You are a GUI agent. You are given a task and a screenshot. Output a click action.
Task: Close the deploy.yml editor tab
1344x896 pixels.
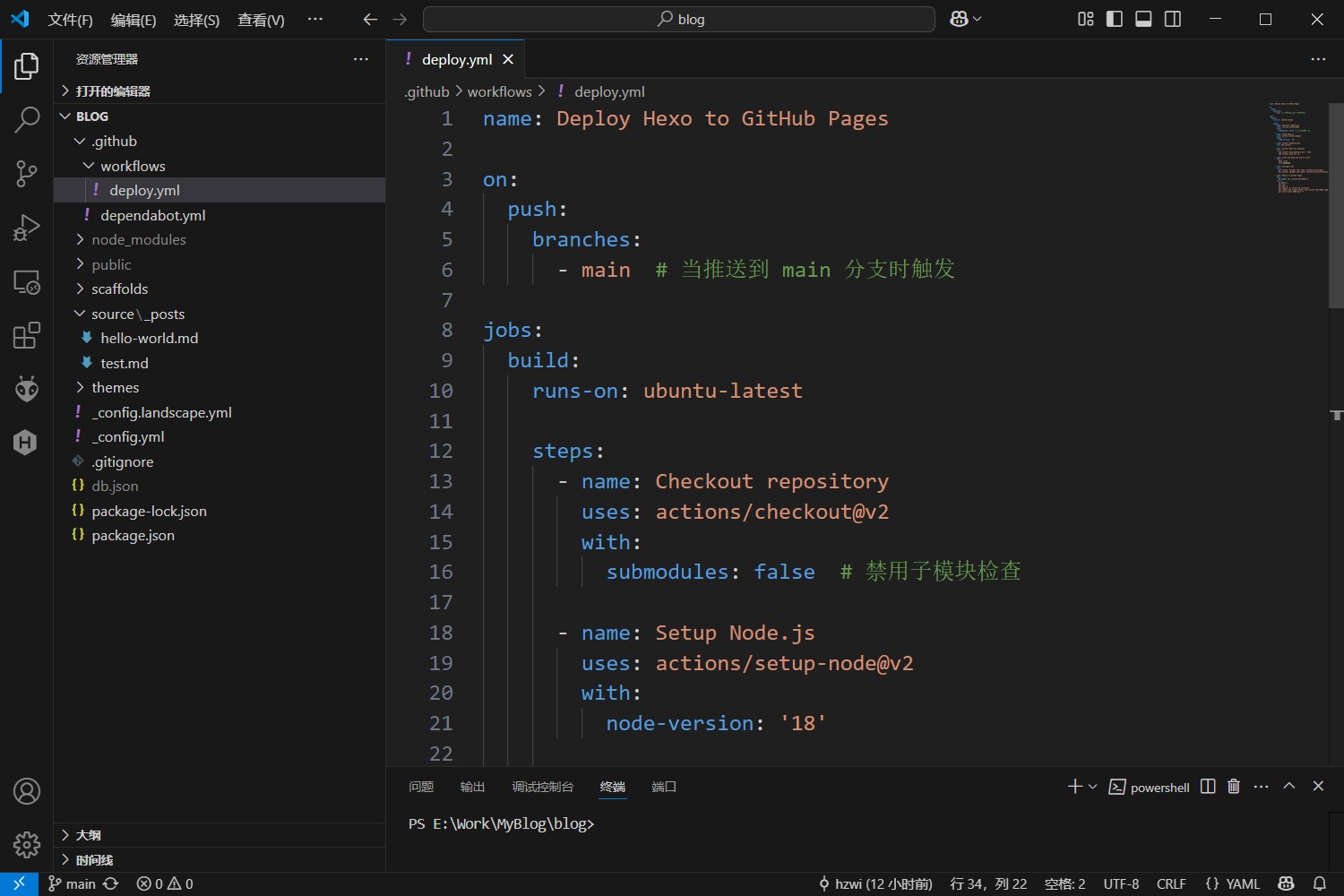pyautogui.click(x=508, y=59)
